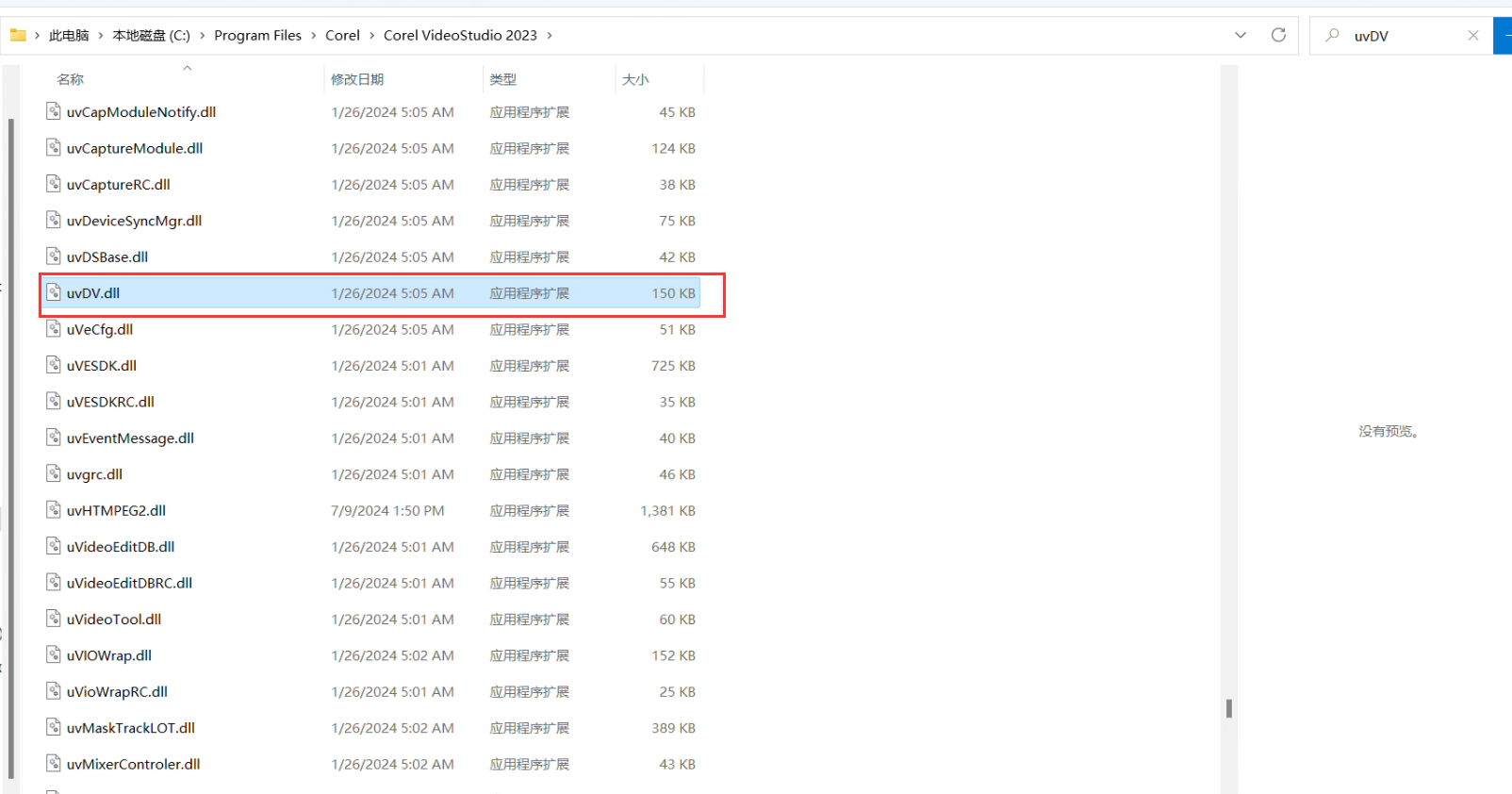Expand chevron after 此电脑 breadcrumb
The height and width of the screenshot is (794, 1512).
pyautogui.click(x=101, y=36)
